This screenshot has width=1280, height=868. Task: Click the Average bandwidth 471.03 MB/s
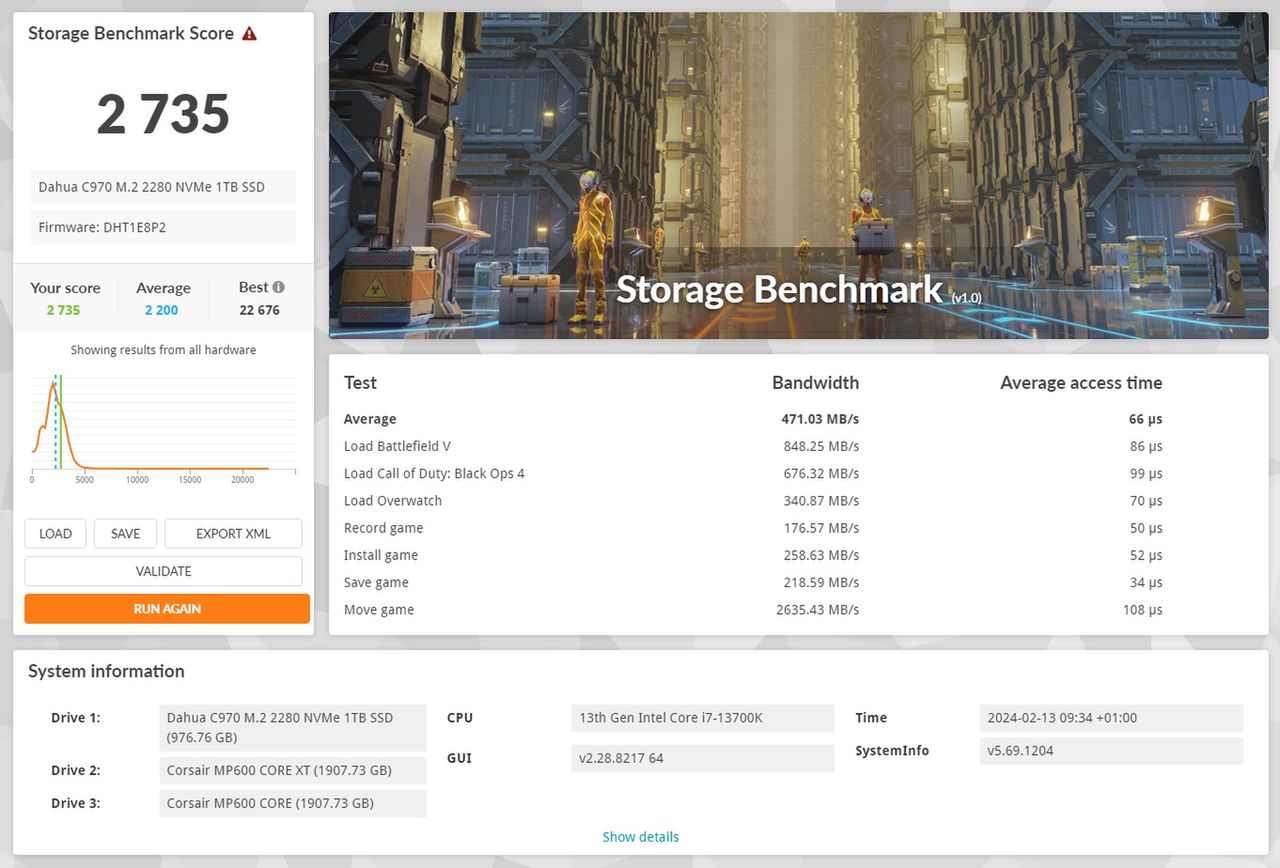[820, 419]
